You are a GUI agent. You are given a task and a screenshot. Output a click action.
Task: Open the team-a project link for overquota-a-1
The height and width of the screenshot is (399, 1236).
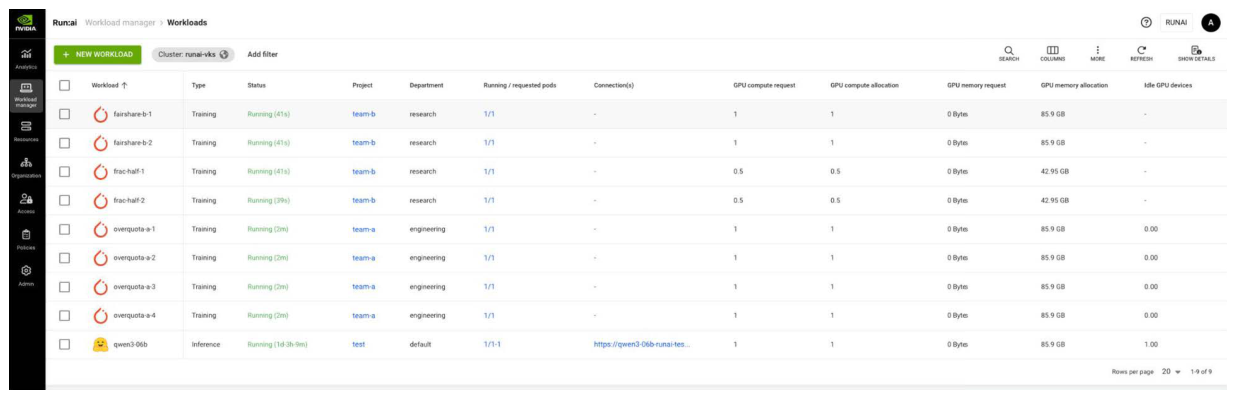pos(364,229)
